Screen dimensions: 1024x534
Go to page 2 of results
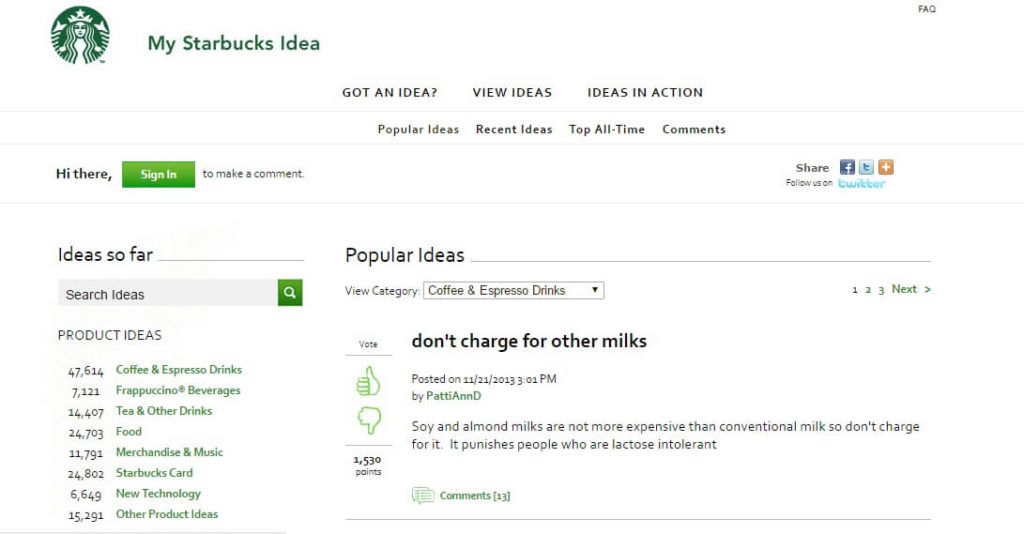tap(868, 290)
